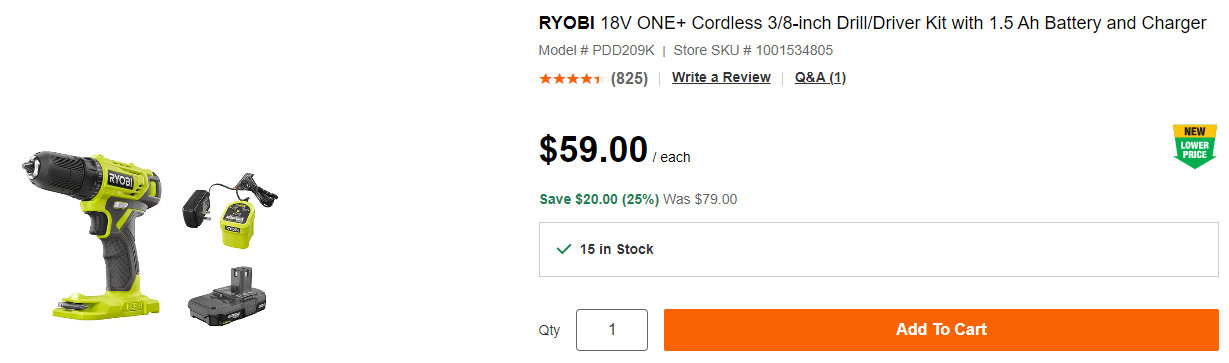
Task: Add the drill kit to cart
Action: [941, 330]
